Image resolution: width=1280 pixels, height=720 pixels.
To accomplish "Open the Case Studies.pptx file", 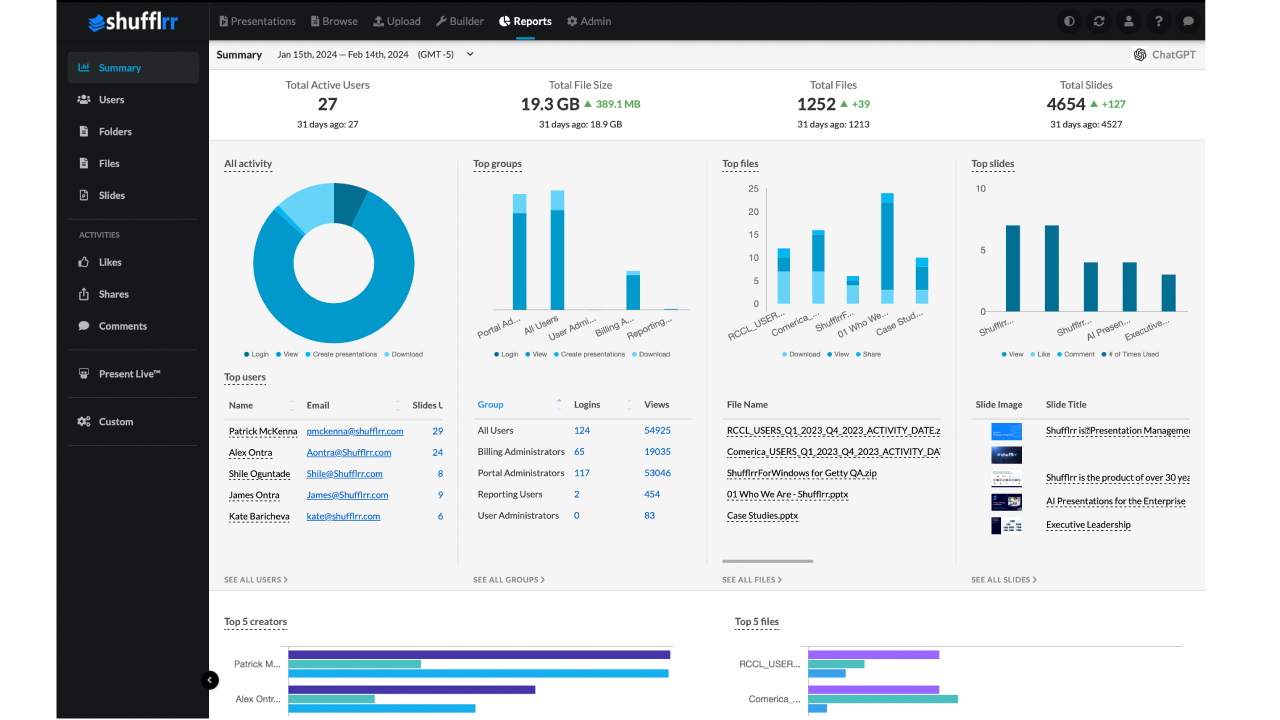I will 763,516.
